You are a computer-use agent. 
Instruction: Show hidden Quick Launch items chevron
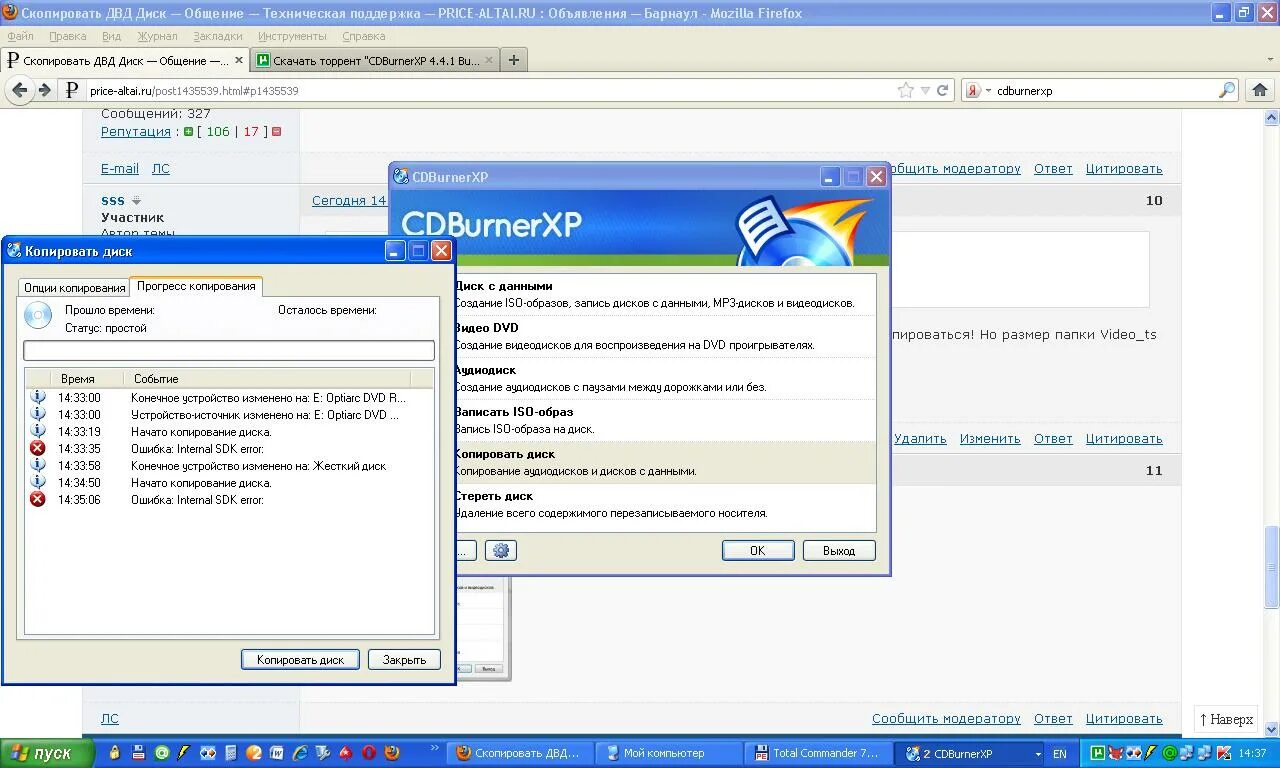point(435,747)
